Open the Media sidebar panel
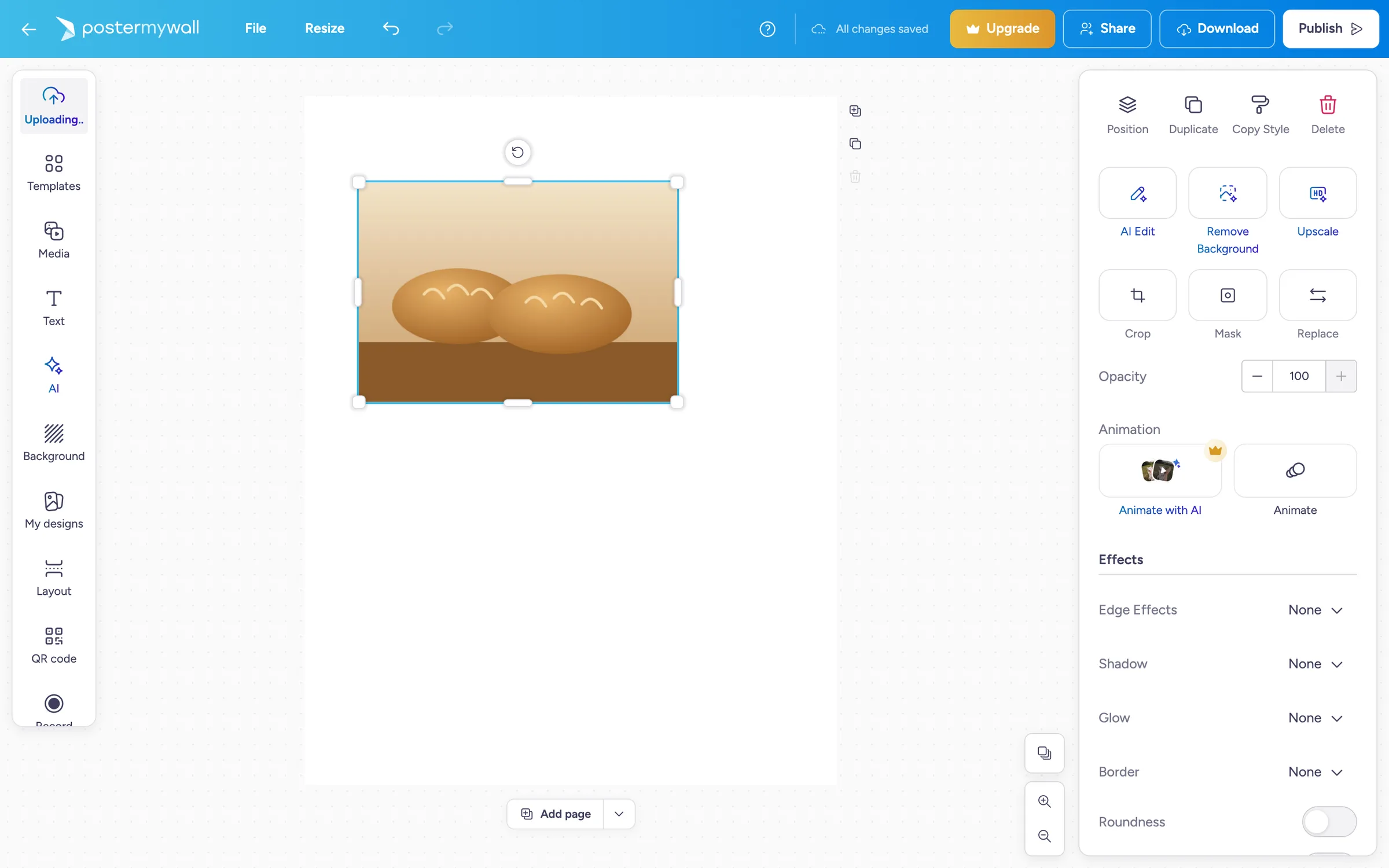The height and width of the screenshot is (868, 1389). coord(54,240)
